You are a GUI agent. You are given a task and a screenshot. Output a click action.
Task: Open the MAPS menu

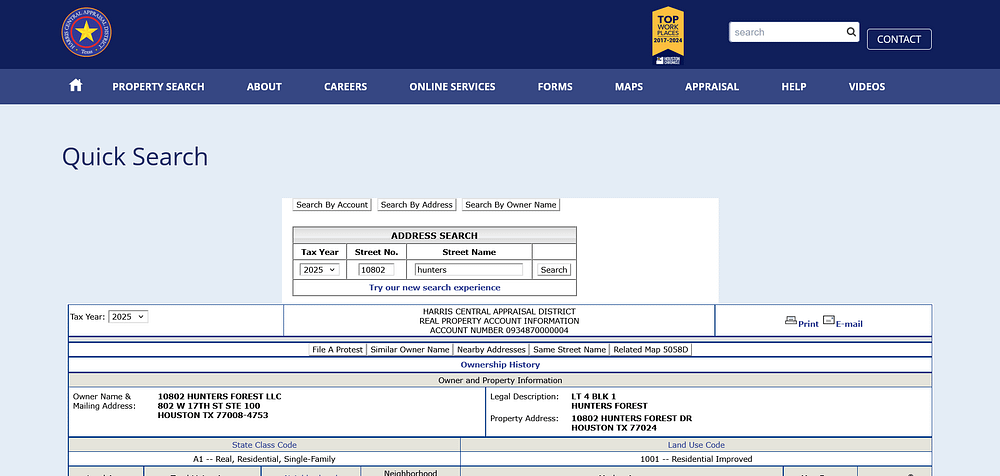[x=629, y=87]
